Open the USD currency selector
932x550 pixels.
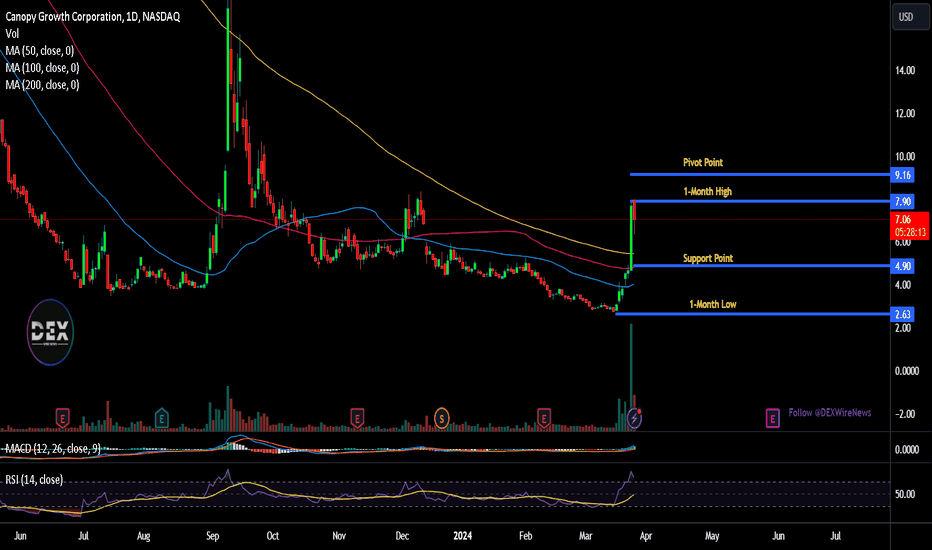pyautogui.click(x=910, y=17)
